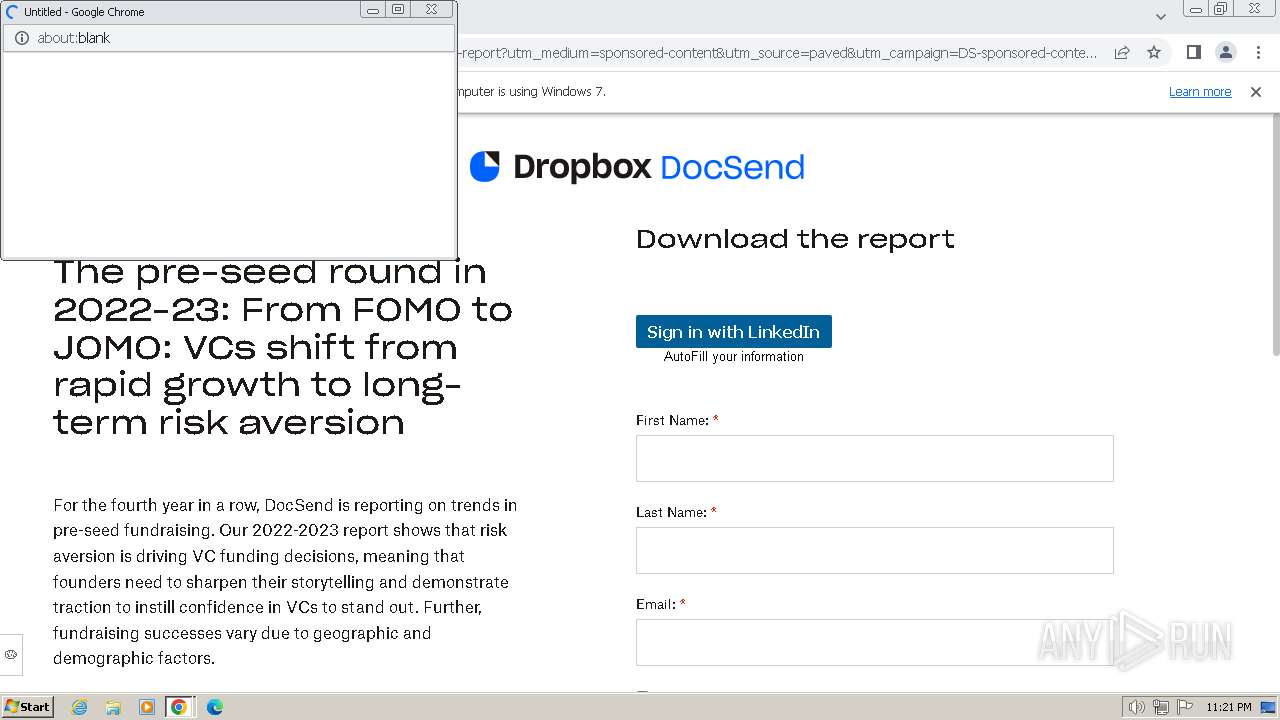Viewport: 1280px width, 720px height.
Task: Open File Explorer from taskbar
Action: 113,707
